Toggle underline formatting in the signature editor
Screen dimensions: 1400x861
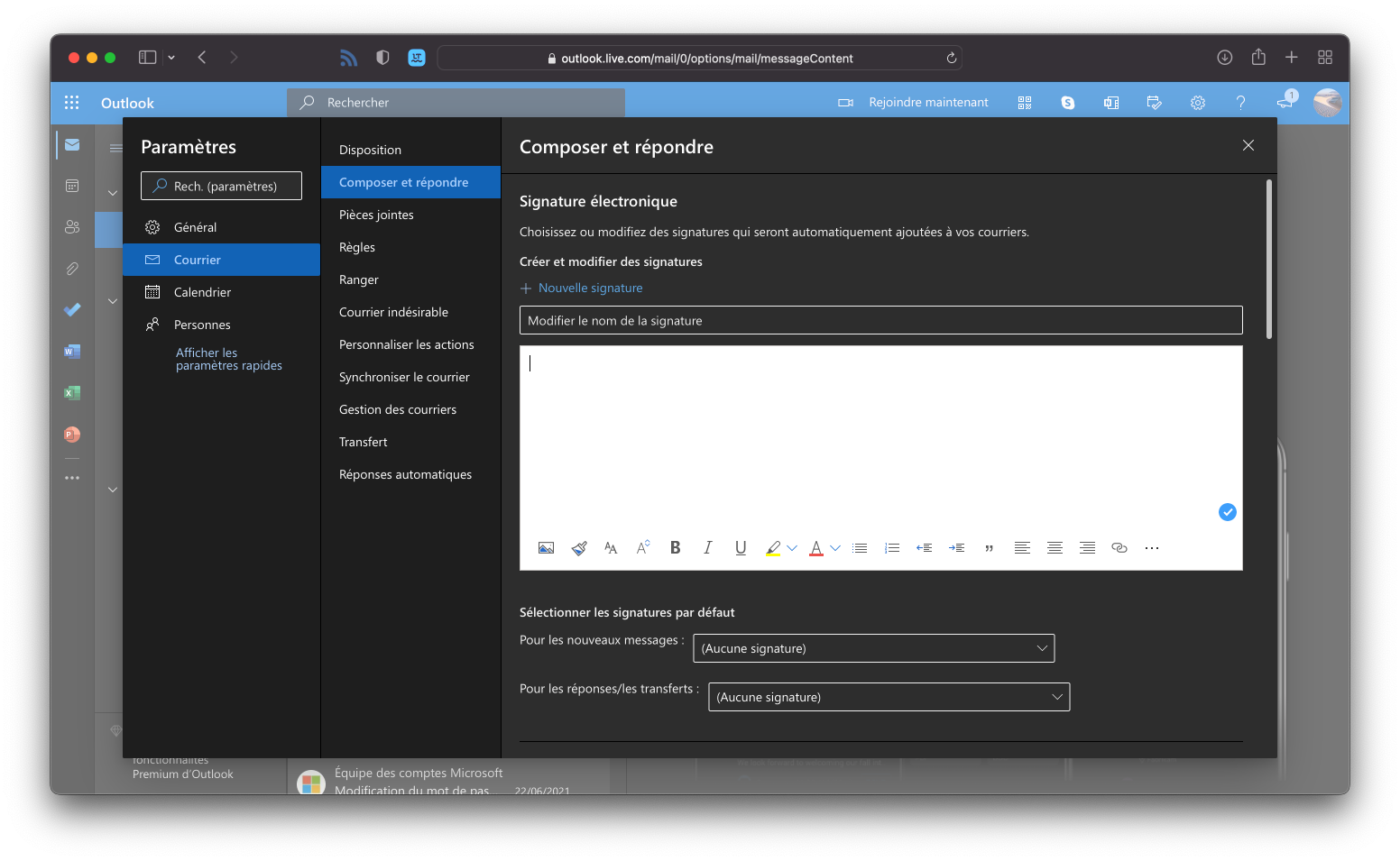[741, 548]
